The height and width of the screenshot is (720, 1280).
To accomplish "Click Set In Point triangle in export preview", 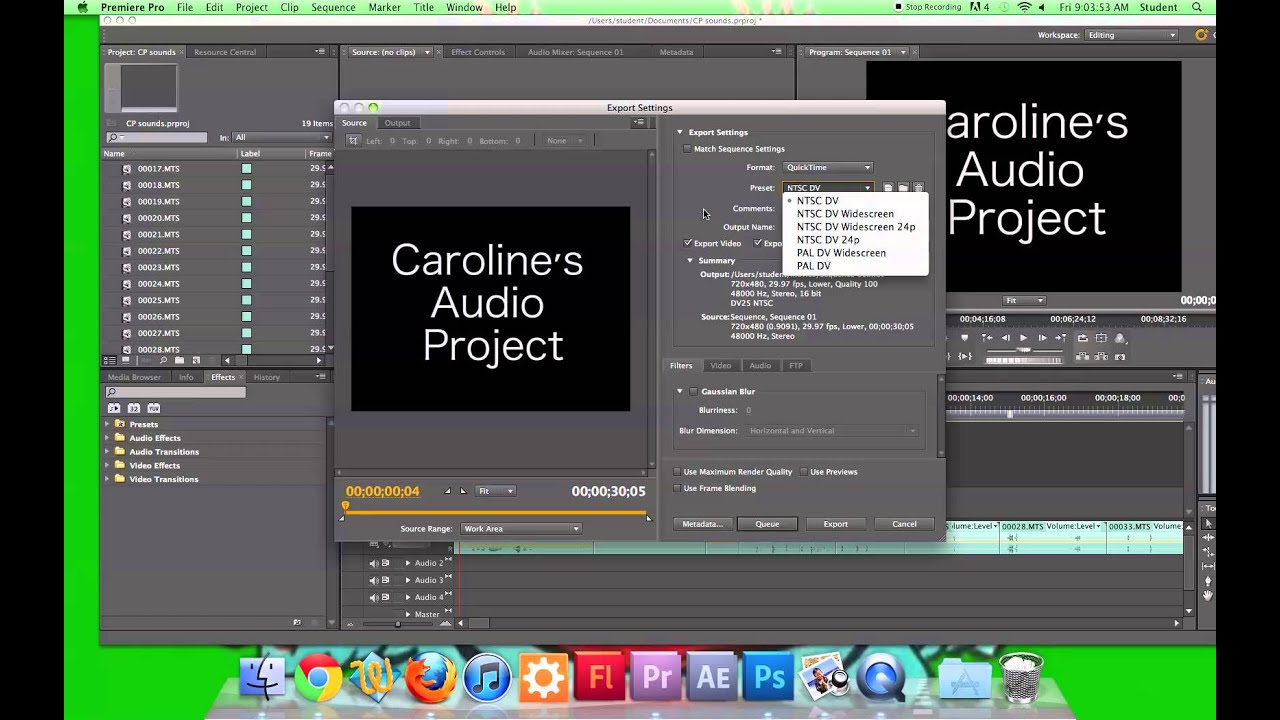I will pyautogui.click(x=448, y=491).
